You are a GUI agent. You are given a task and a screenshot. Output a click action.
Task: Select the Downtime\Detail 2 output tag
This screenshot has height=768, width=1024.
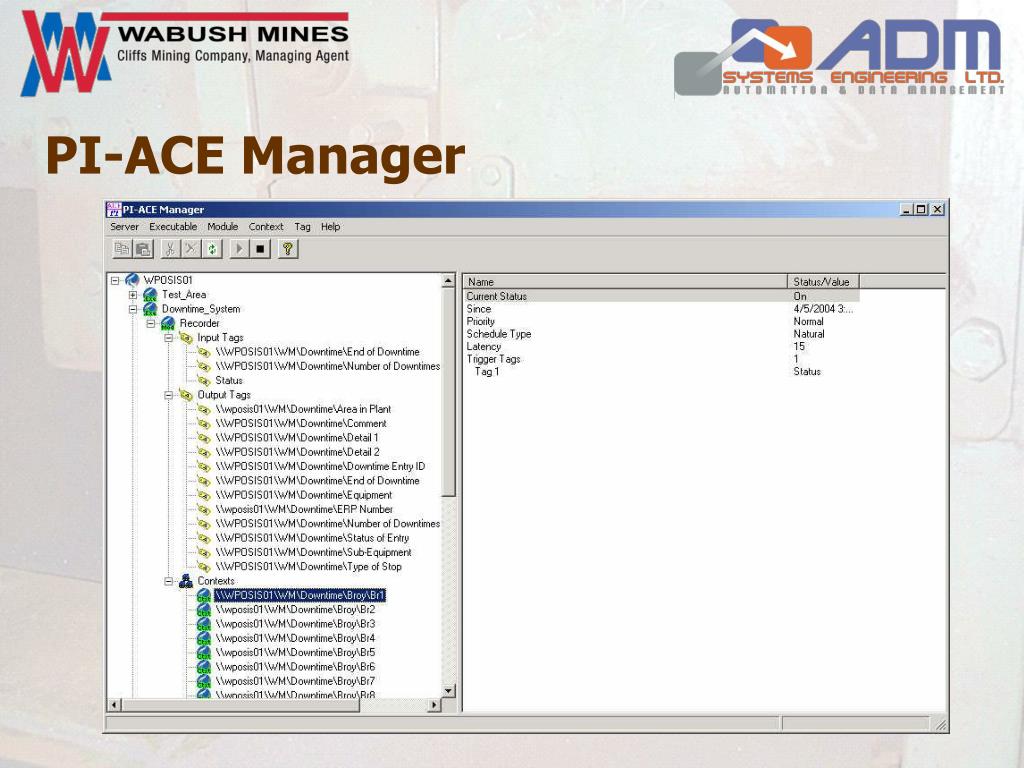click(298, 452)
